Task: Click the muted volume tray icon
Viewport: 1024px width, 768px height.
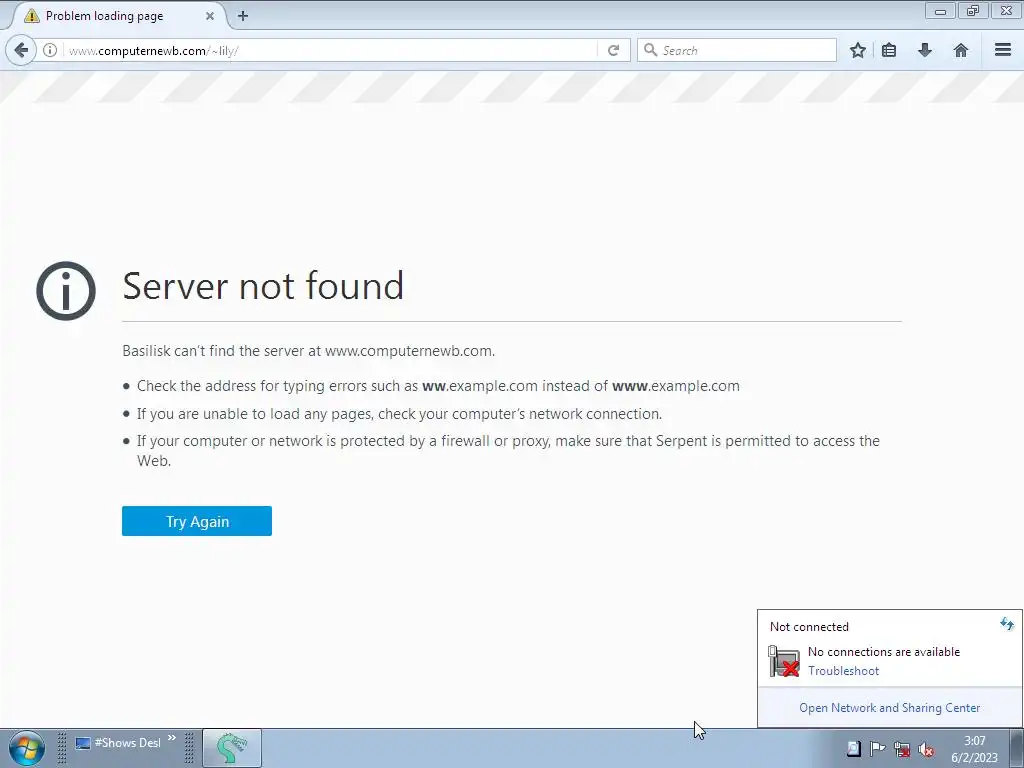Action: (925, 750)
